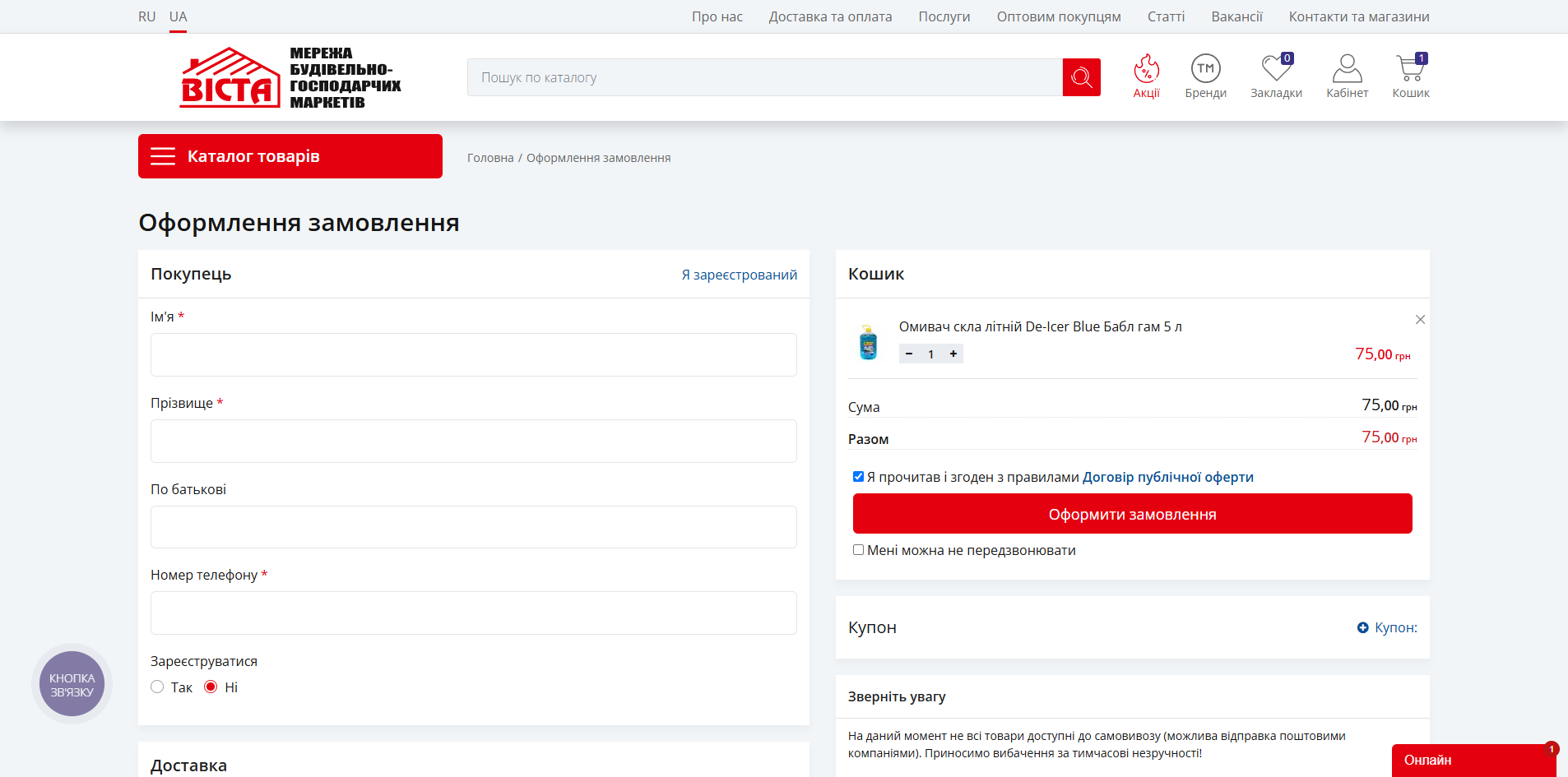Click the Номер телефону input field
The width and height of the screenshot is (1568, 777).
[x=474, y=613]
